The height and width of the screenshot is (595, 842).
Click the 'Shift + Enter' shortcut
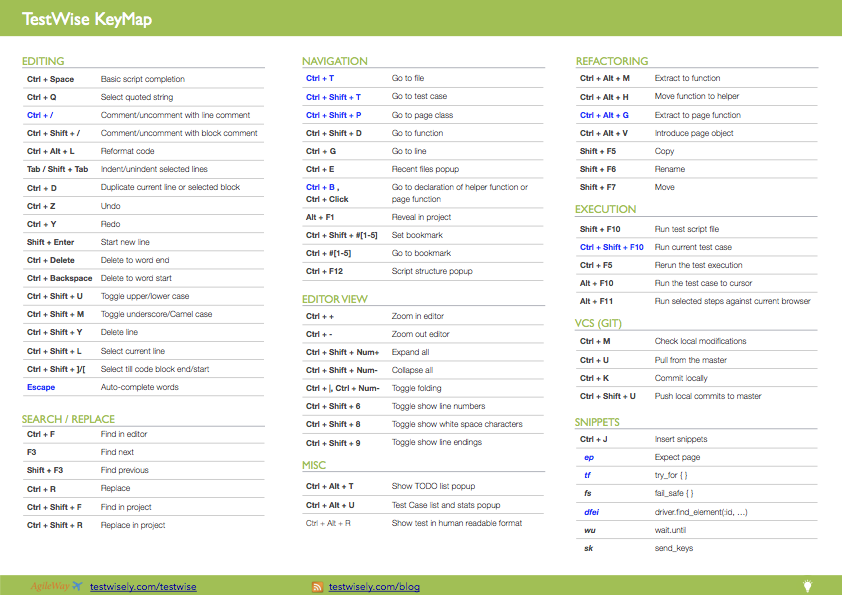(50, 242)
